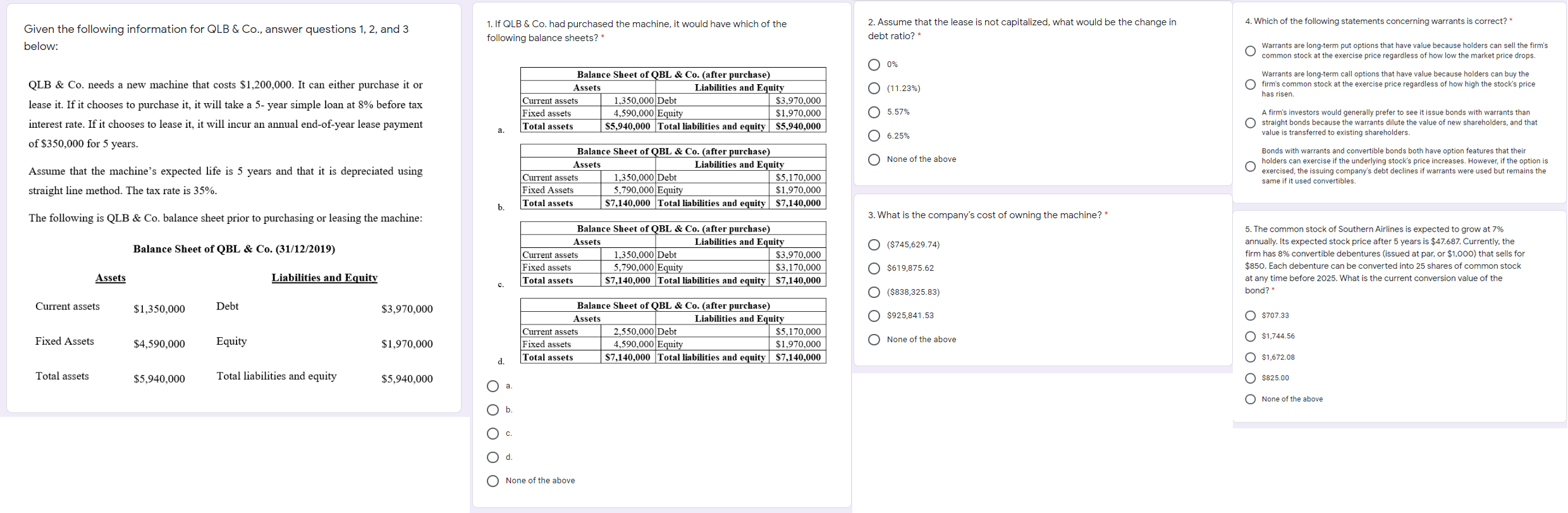This screenshot has width=1568, height=513.
Task: Select $707.33 as the conversion value
Action: click(x=1251, y=315)
